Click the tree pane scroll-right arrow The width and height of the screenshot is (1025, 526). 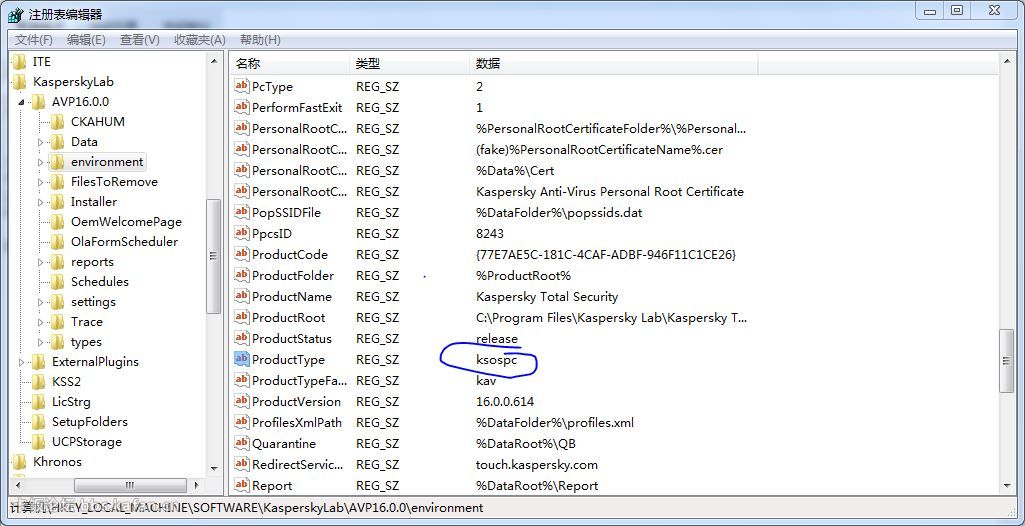click(x=197, y=485)
